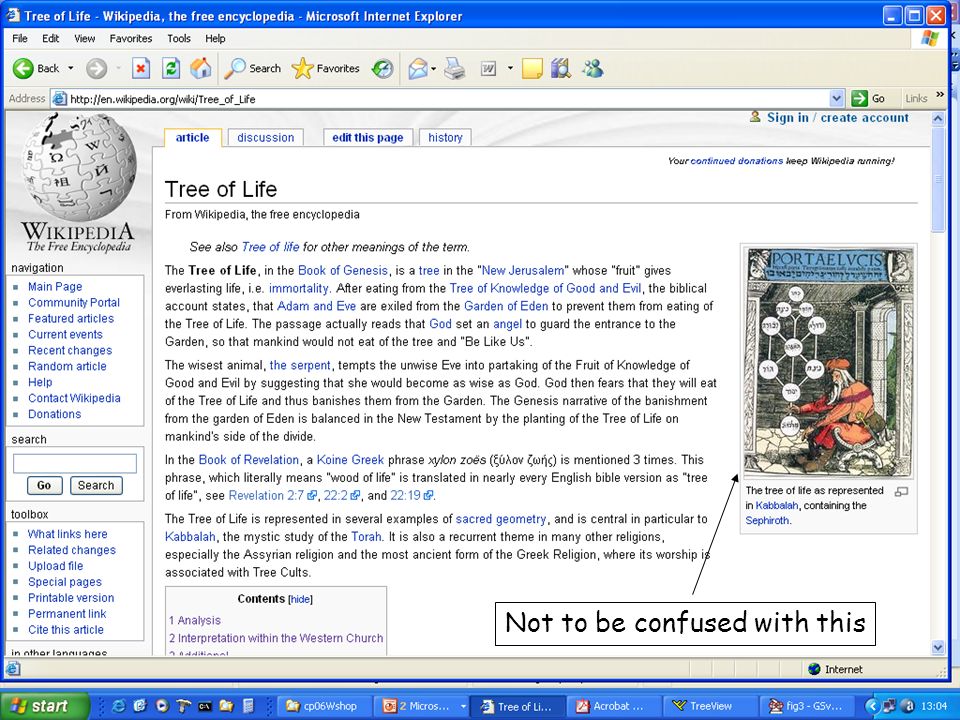Click the Kabbalah link in article text
Screen dimensions: 960x720
pos(190,537)
